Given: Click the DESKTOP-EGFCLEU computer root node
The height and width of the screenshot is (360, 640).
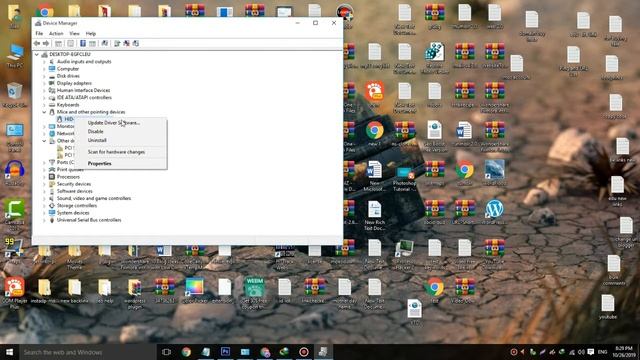Looking at the screenshot, I should pyautogui.click(x=70, y=54).
